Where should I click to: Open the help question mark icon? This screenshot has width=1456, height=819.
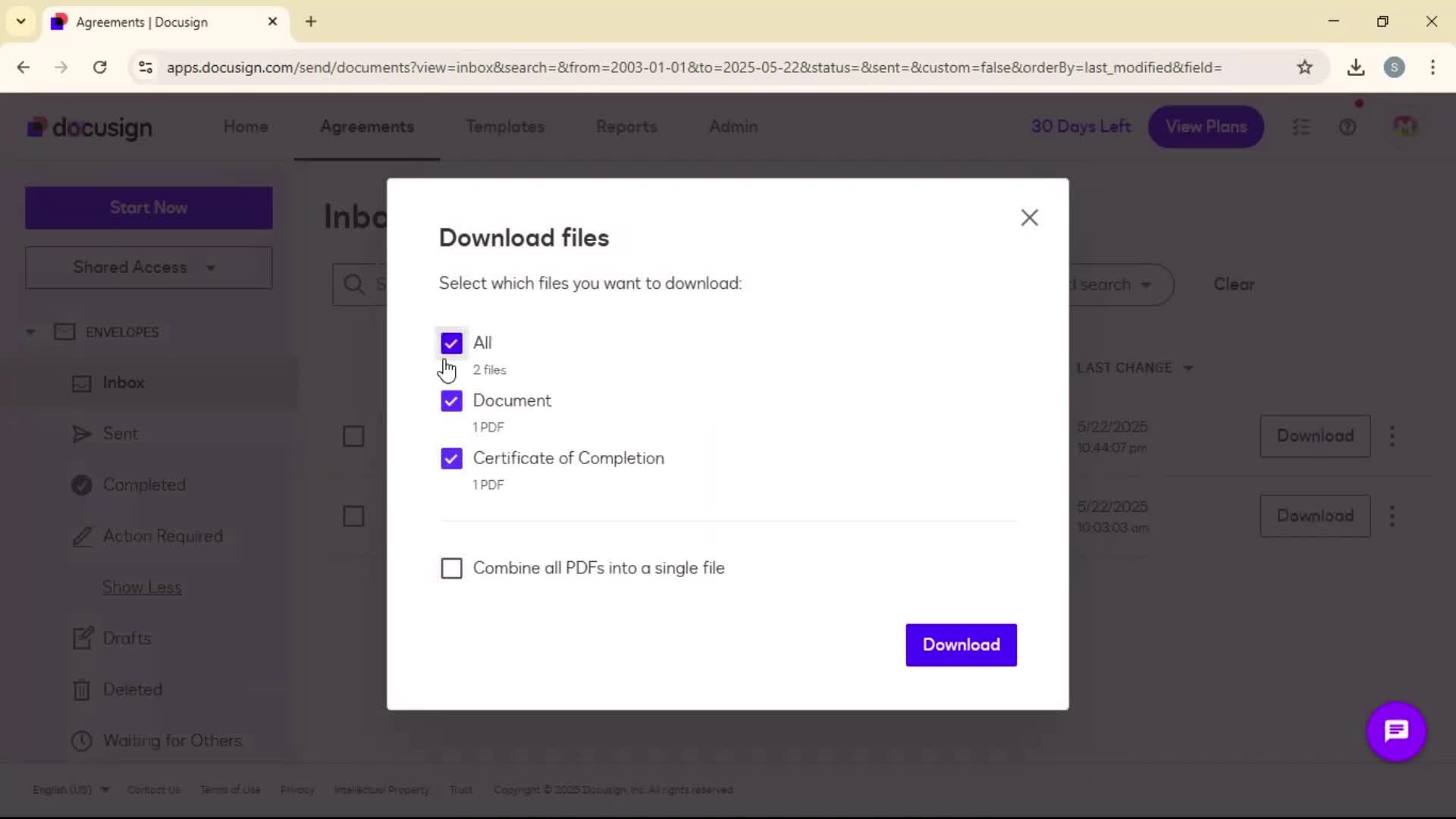tap(1348, 127)
